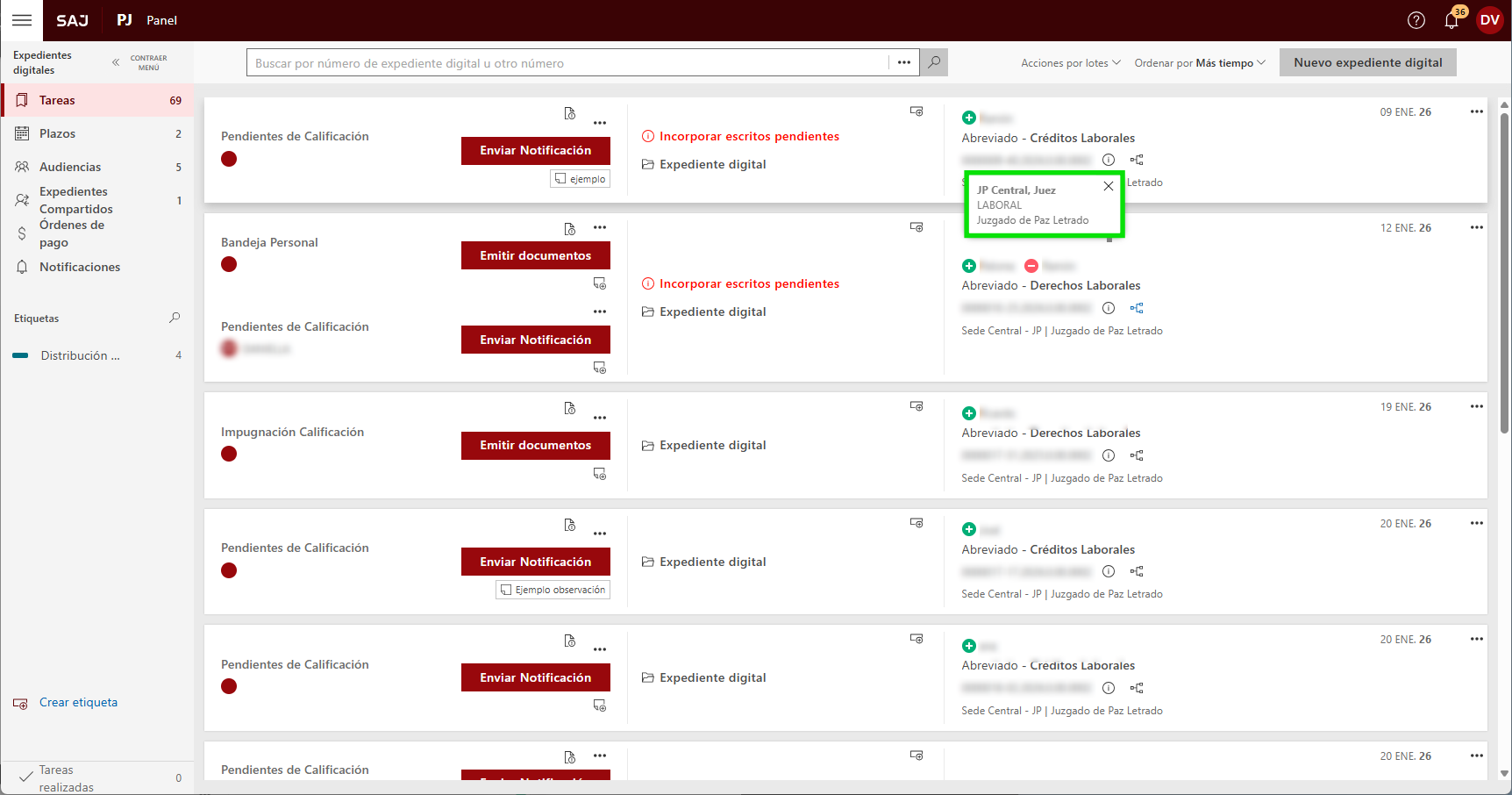Expand Acciones por lotes dropdown
Screen dimensions: 1512x795
coord(1070,63)
